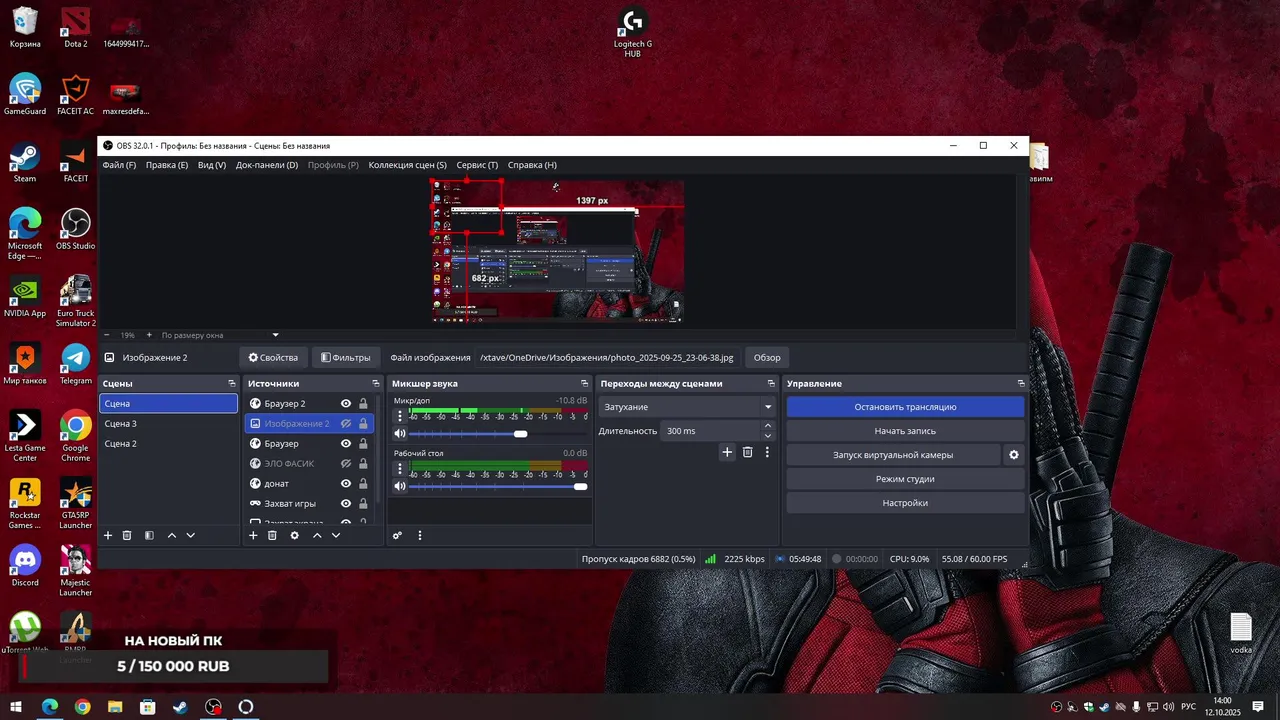This screenshot has width=1280, height=720.
Task: Mute the Рабочий стол speaker icon
Action: tap(400, 486)
